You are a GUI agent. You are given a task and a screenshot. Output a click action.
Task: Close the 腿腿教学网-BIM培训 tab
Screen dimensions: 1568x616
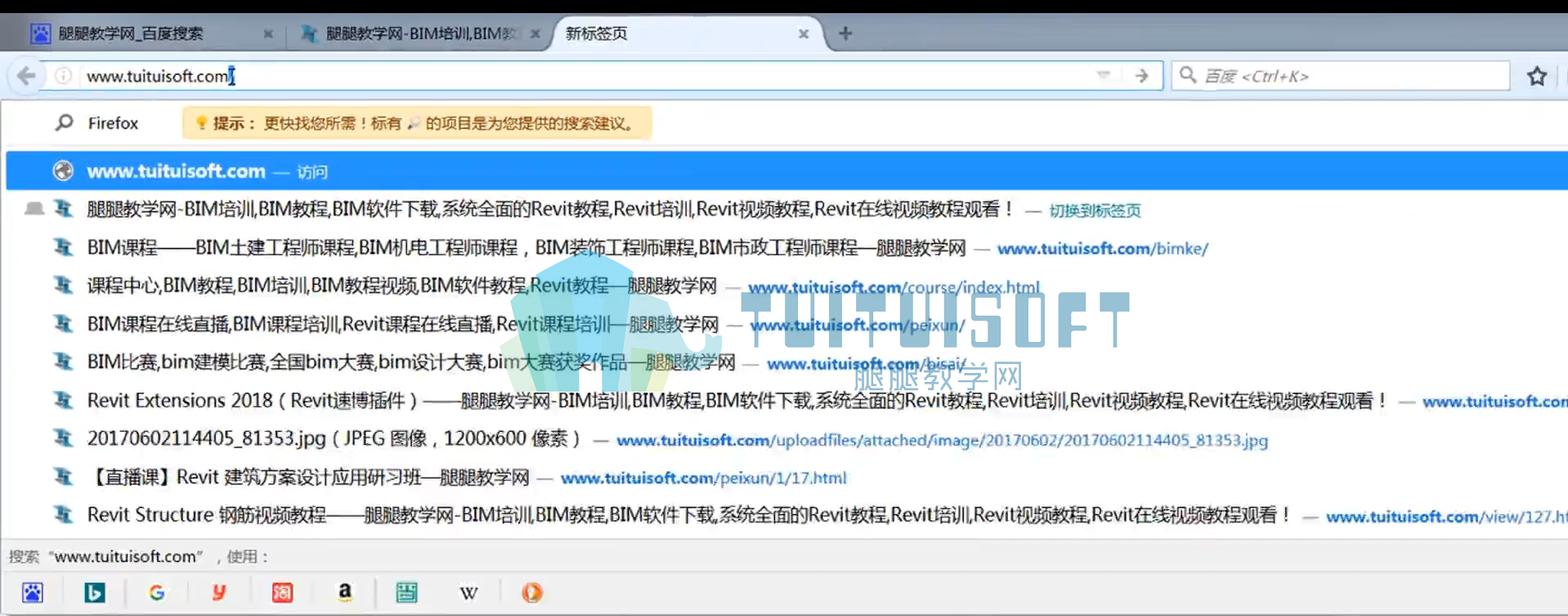535,34
